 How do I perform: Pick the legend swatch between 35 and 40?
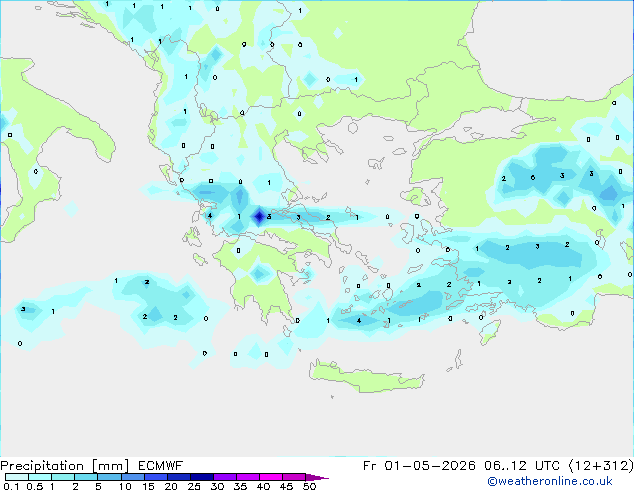click(247, 477)
